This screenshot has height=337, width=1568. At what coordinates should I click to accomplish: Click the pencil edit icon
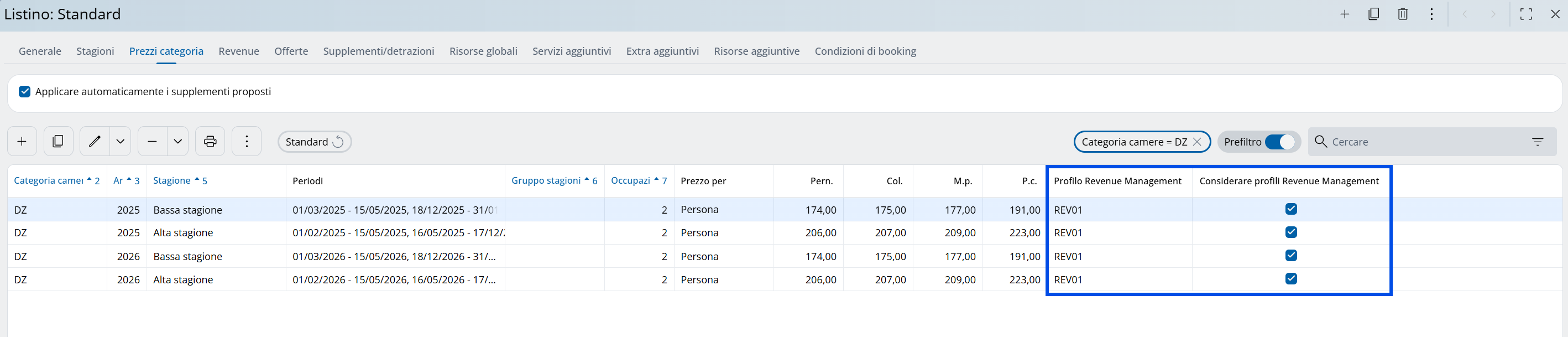pos(95,141)
